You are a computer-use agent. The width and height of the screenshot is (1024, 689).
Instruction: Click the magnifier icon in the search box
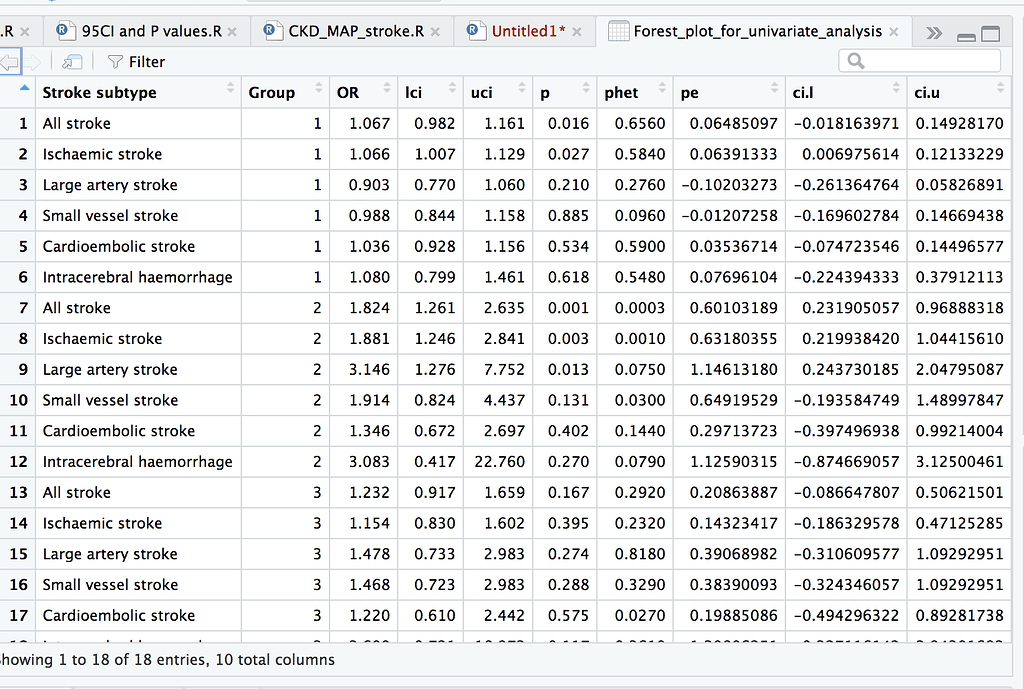coord(855,61)
